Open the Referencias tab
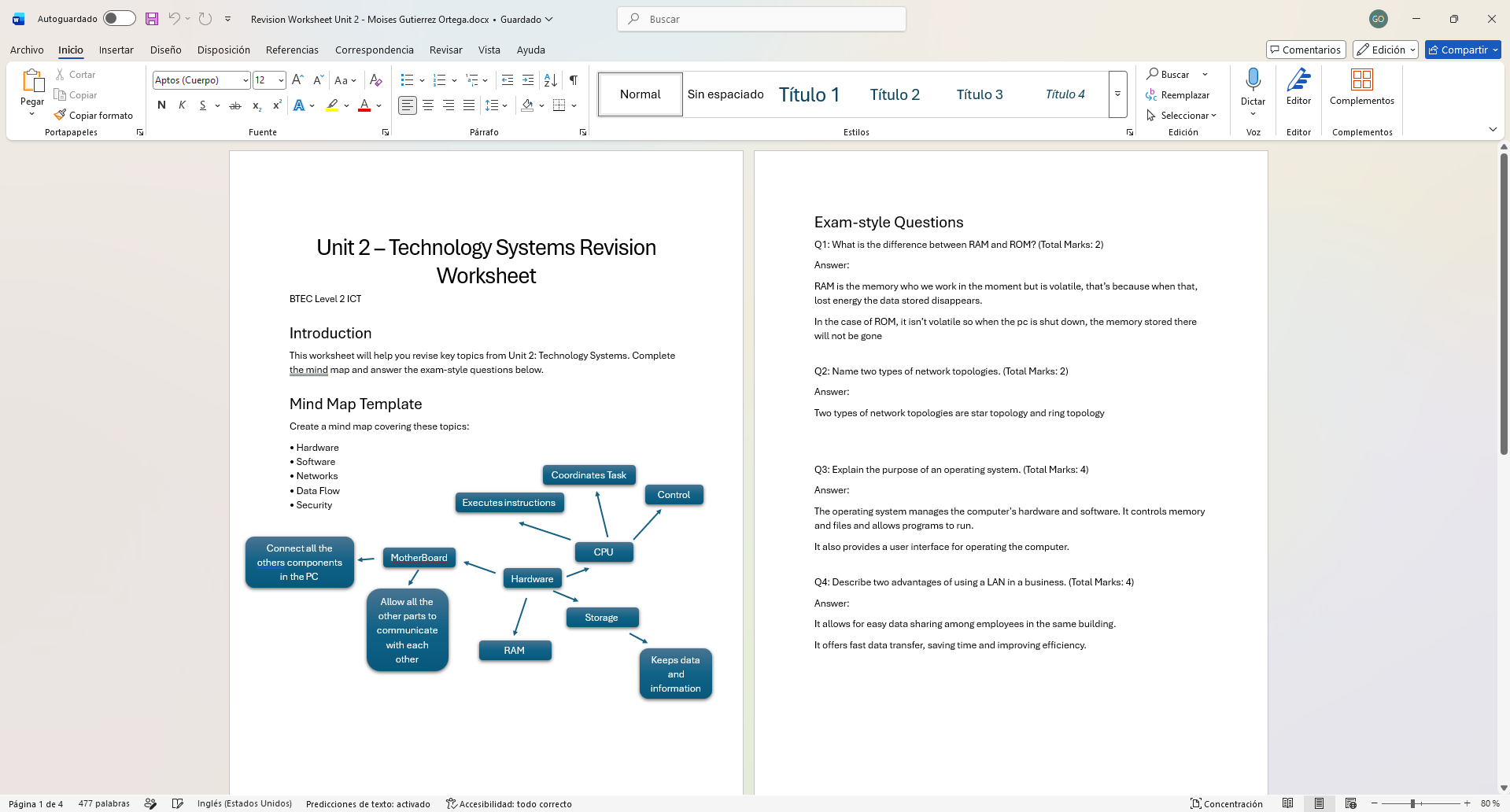Viewport: 1510px width, 812px height. click(x=292, y=50)
